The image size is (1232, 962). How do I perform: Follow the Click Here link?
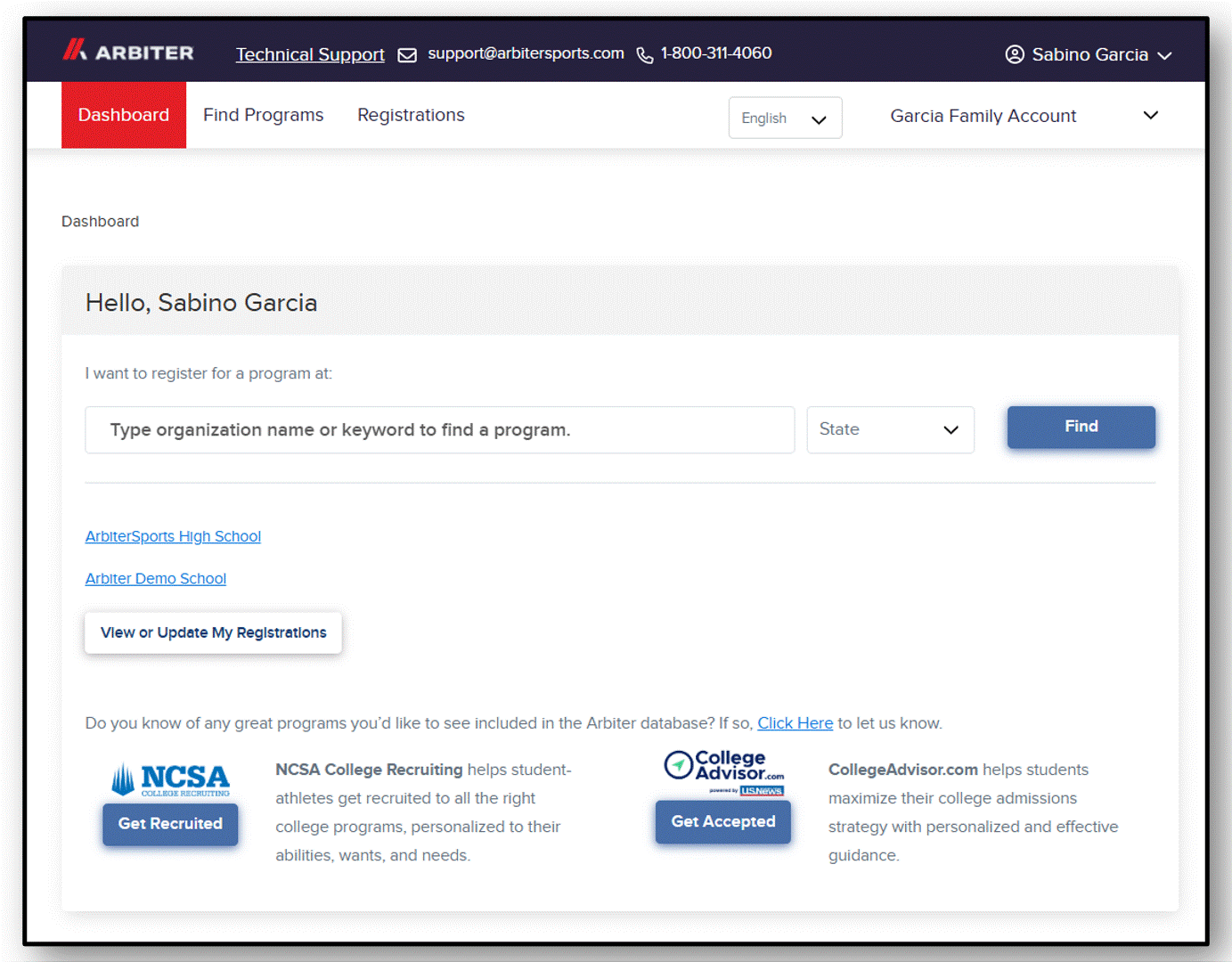tap(795, 723)
